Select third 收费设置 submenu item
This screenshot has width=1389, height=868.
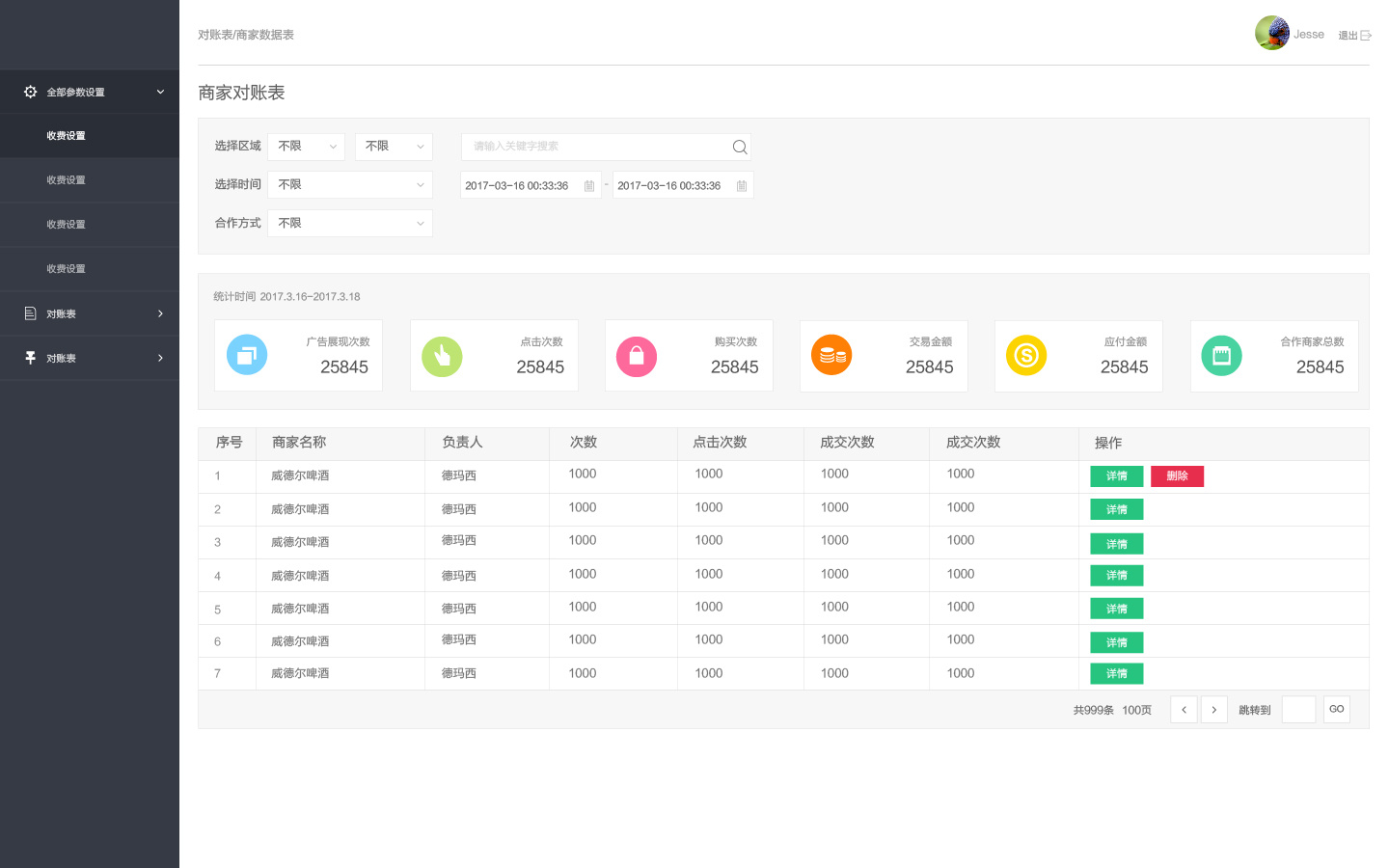coord(90,225)
